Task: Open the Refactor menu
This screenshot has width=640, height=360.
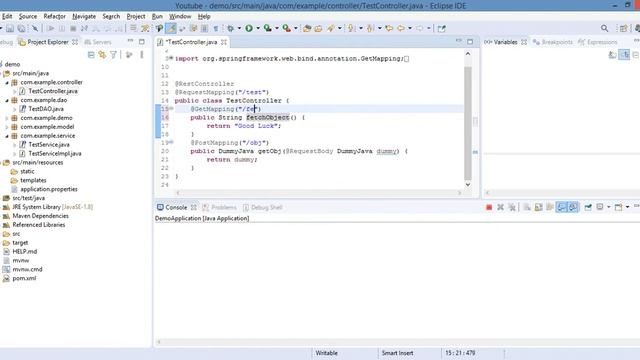Action: point(54,16)
